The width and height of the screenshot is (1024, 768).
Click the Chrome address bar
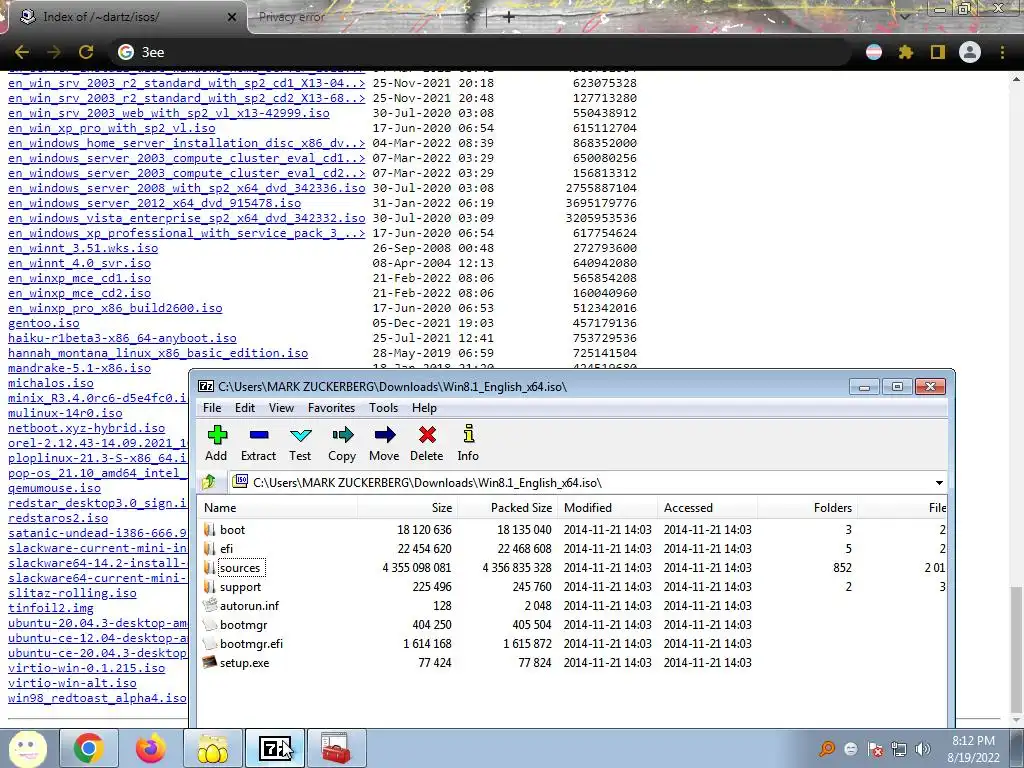click(480, 52)
